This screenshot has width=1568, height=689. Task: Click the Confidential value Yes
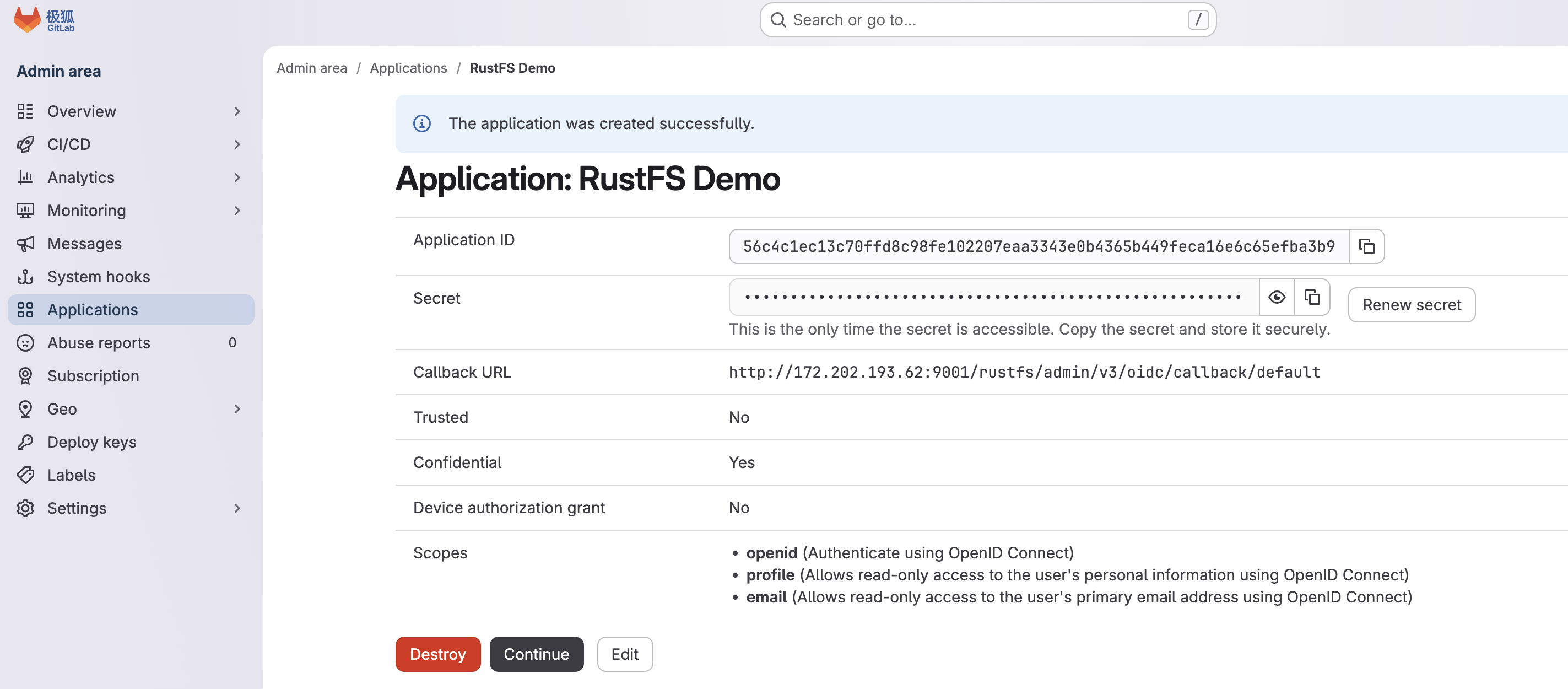[742, 462]
